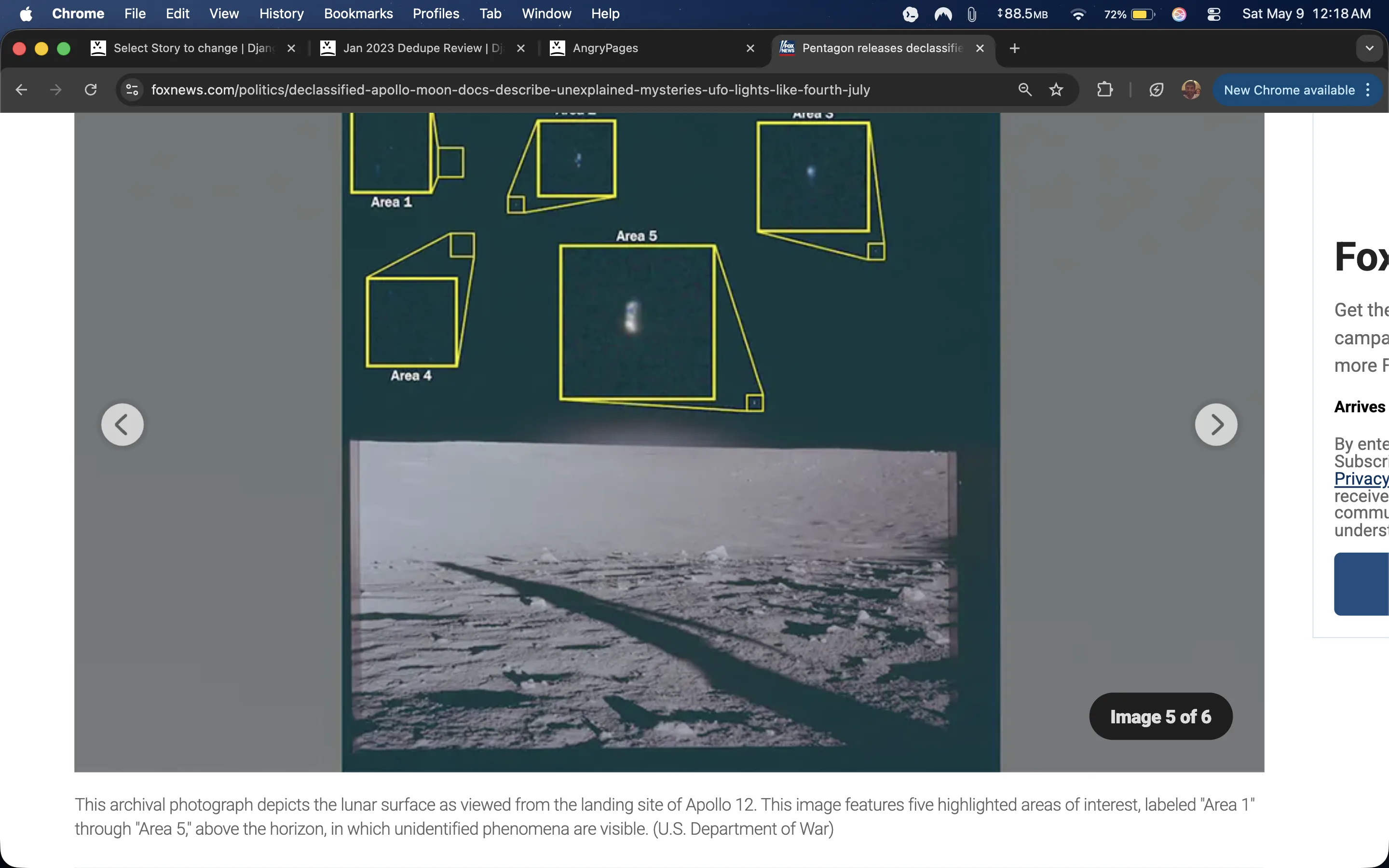Viewport: 1389px width, 868px height.
Task: Open the zoom magnifier icon
Action: point(1024,90)
